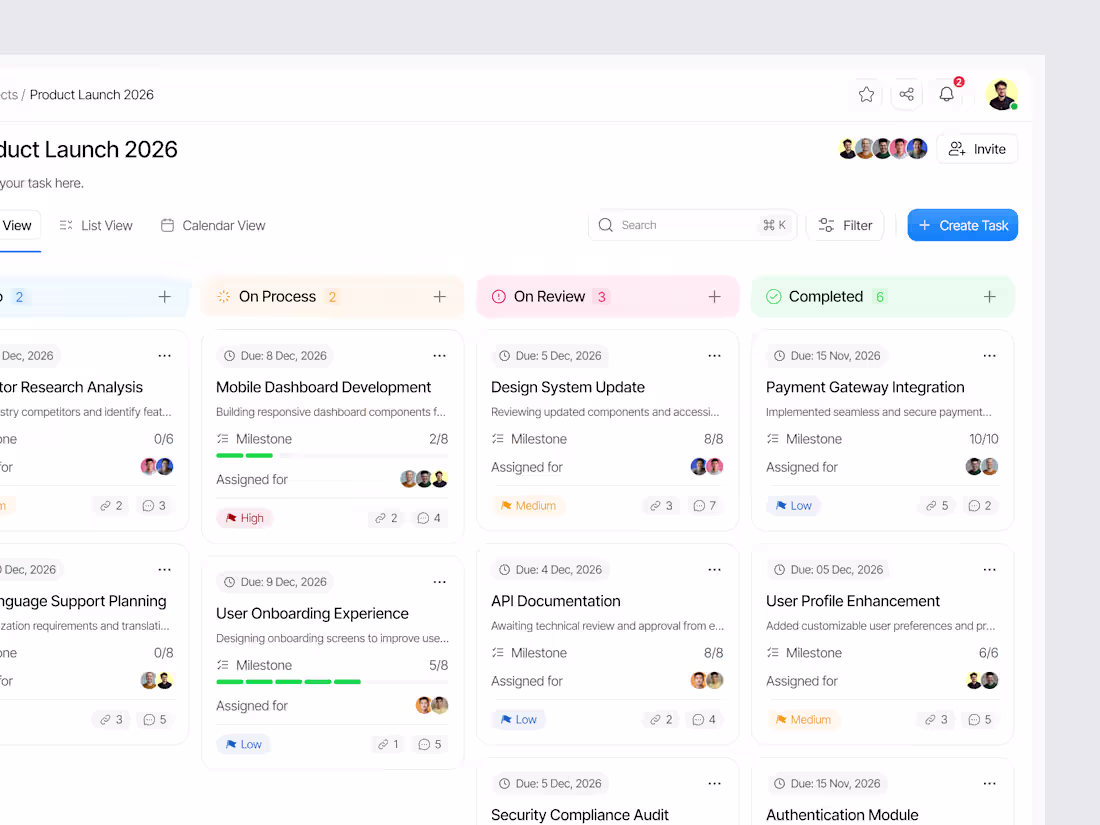Open menu for Mobile Dashboard Development card
The image size is (1100, 825).
tap(440, 356)
